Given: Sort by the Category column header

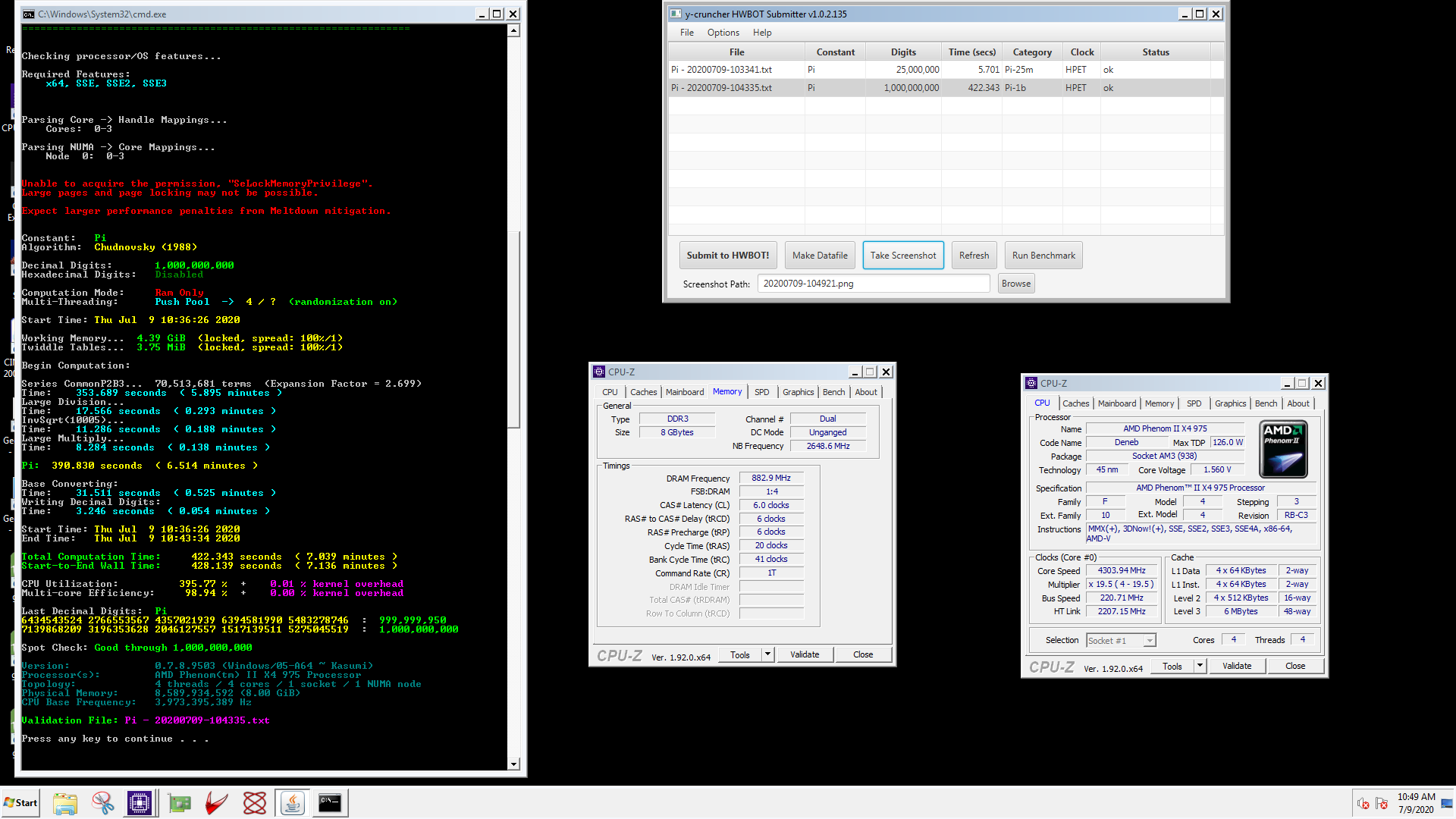Looking at the screenshot, I should tap(1032, 52).
